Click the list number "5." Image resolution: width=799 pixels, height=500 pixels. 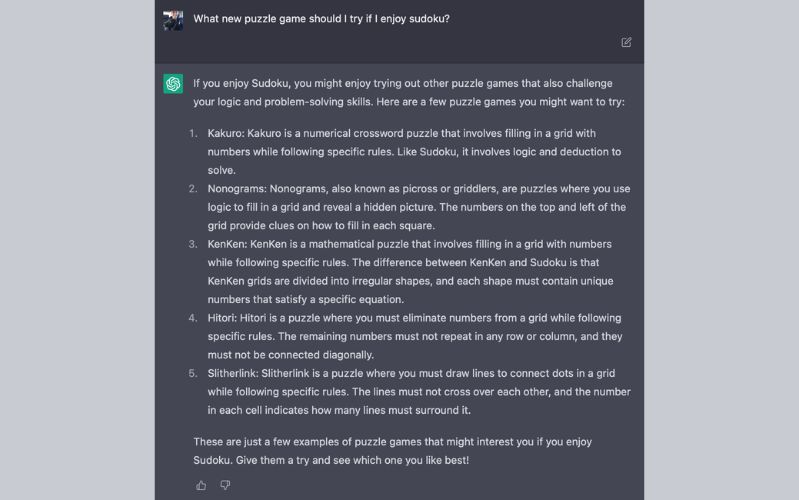192,373
